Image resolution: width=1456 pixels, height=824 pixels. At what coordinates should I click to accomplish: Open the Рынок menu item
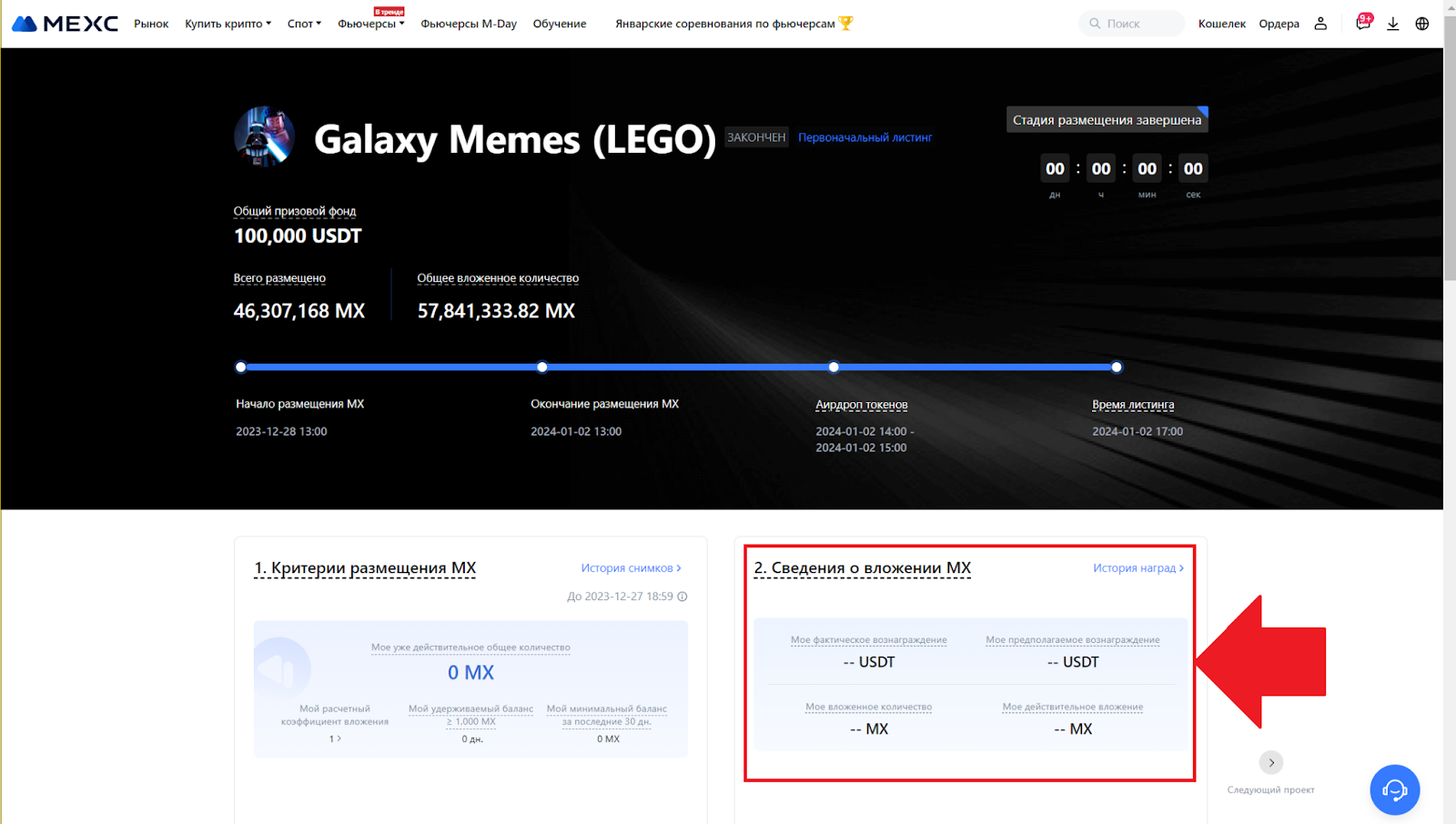click(x=151, y=24)
